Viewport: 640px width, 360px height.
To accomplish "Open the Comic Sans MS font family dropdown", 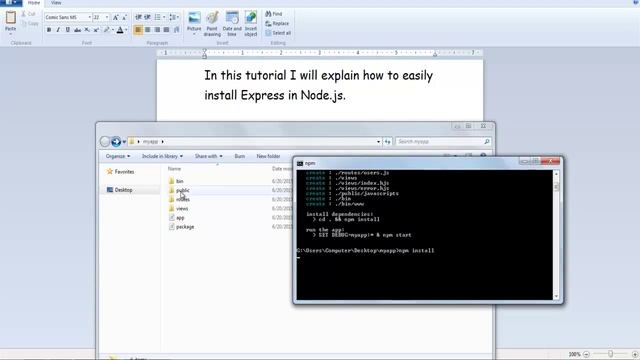I will pyautogui.click(x=89, y=17).
